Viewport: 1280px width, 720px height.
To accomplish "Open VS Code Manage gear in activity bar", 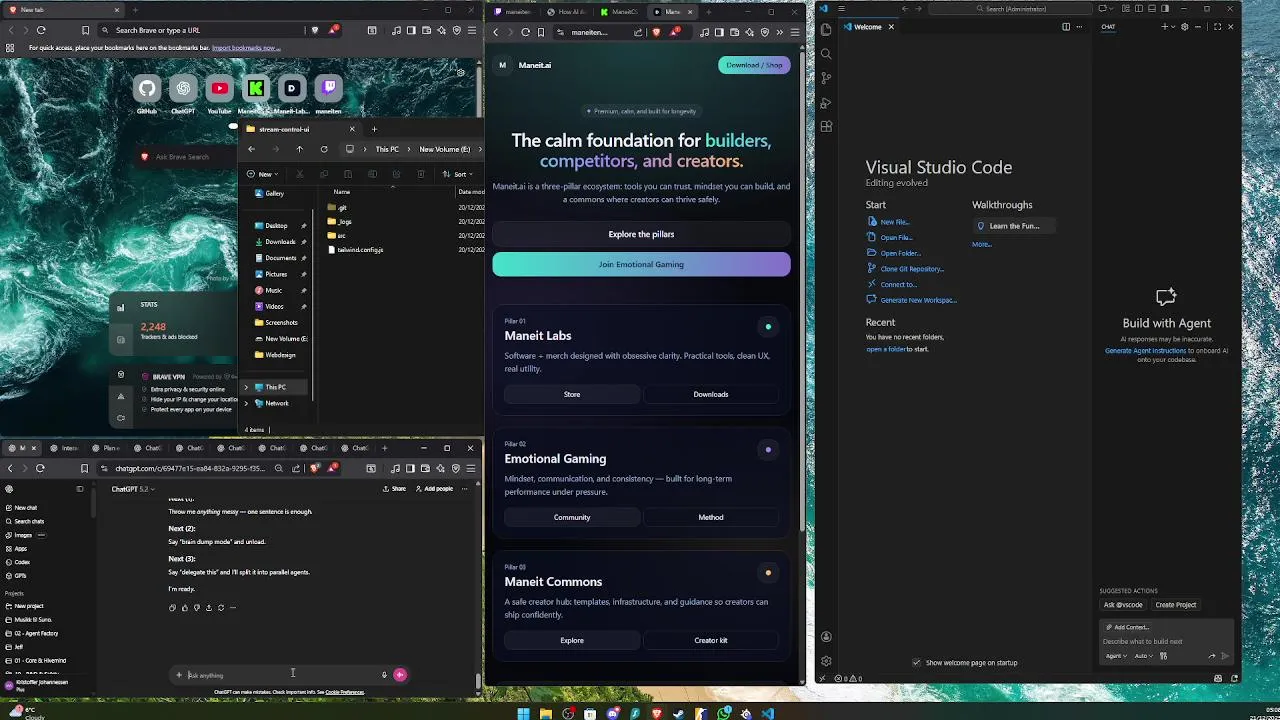I will [x=826, y=661].
